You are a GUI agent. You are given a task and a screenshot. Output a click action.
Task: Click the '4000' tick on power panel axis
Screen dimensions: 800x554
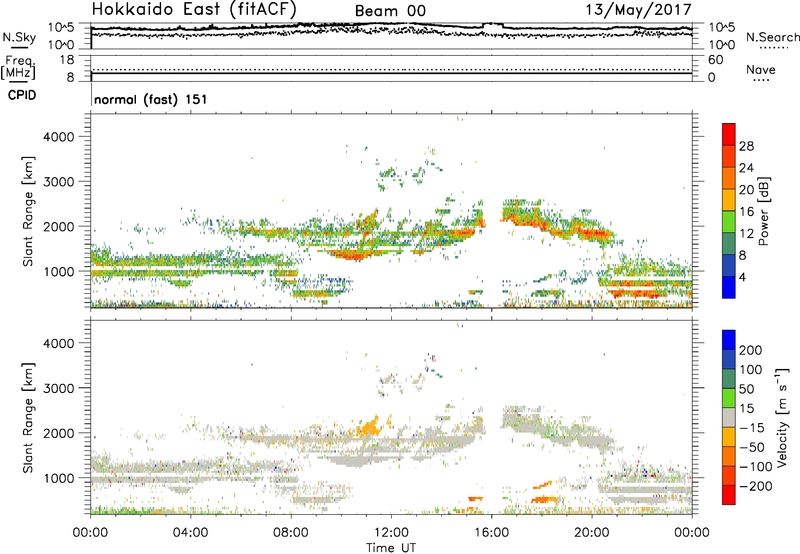(58, 137)
